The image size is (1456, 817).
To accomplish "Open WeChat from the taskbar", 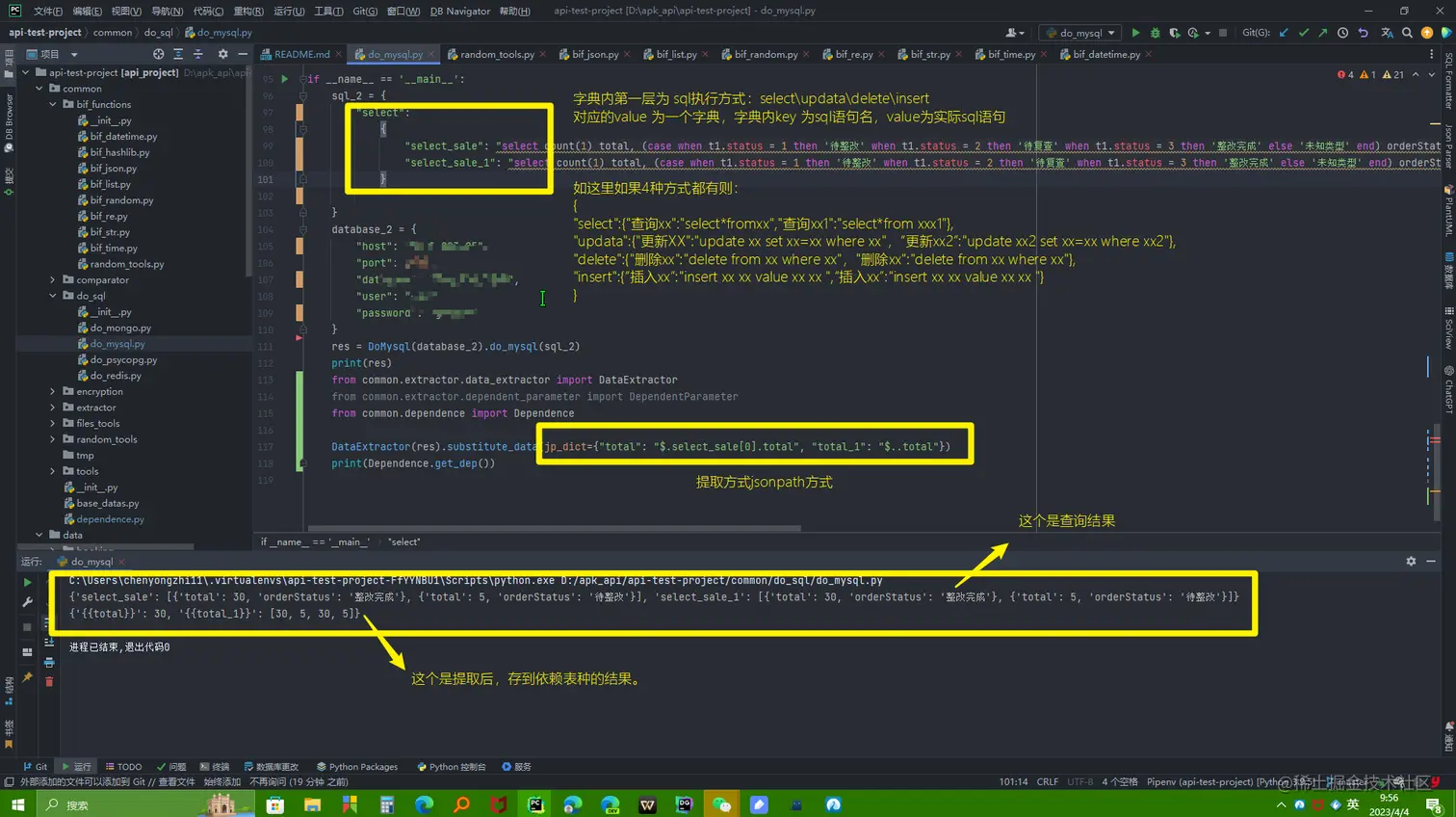I will click(721, 804).
